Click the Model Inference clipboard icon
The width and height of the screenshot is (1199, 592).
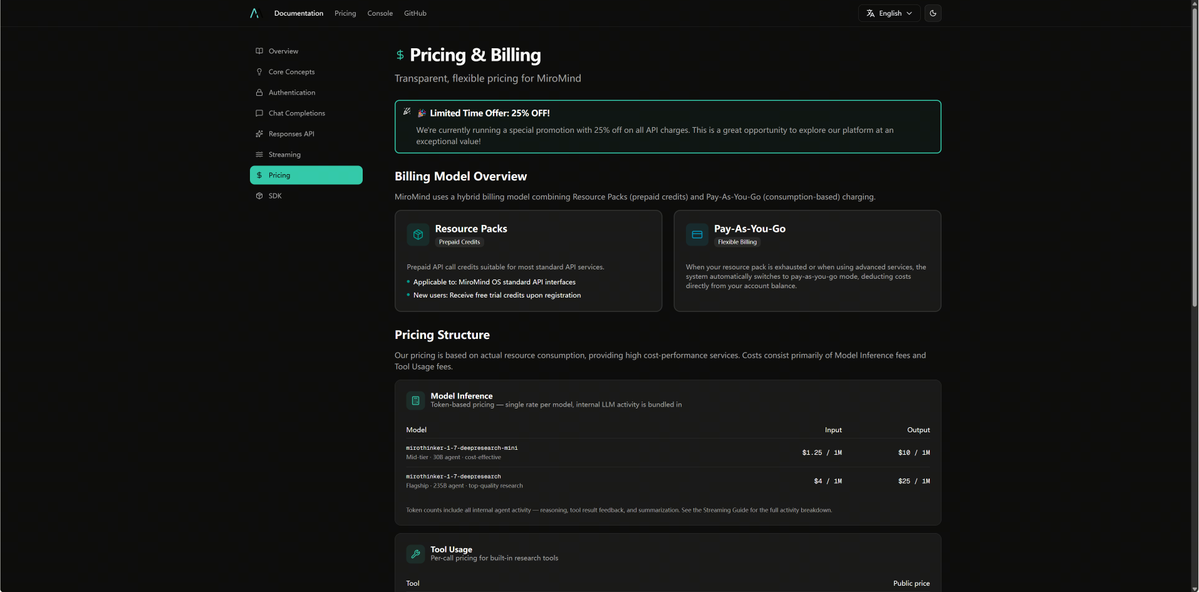(415, 400)
